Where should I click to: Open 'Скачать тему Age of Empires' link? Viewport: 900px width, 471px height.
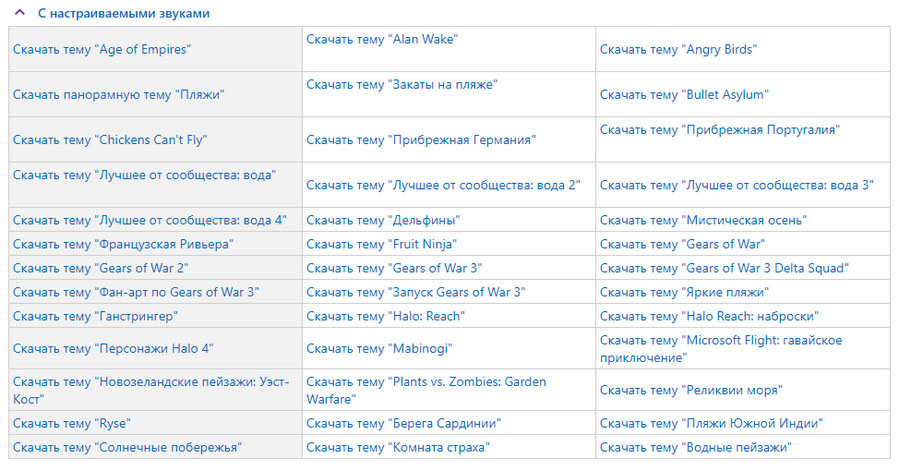point(102,49)
